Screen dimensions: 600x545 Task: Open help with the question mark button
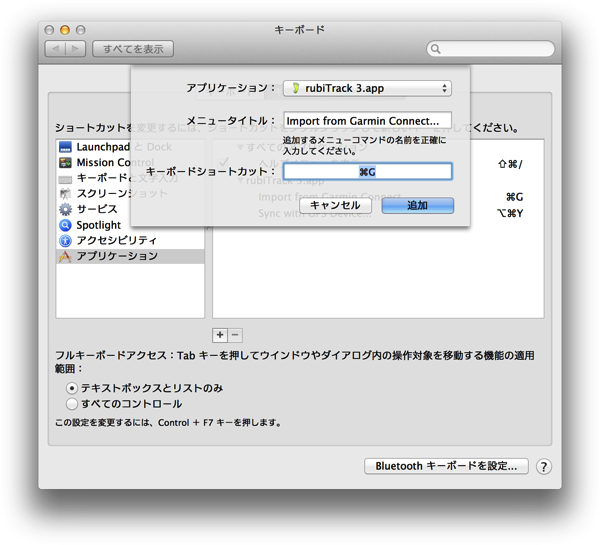[x=544, y=466]
